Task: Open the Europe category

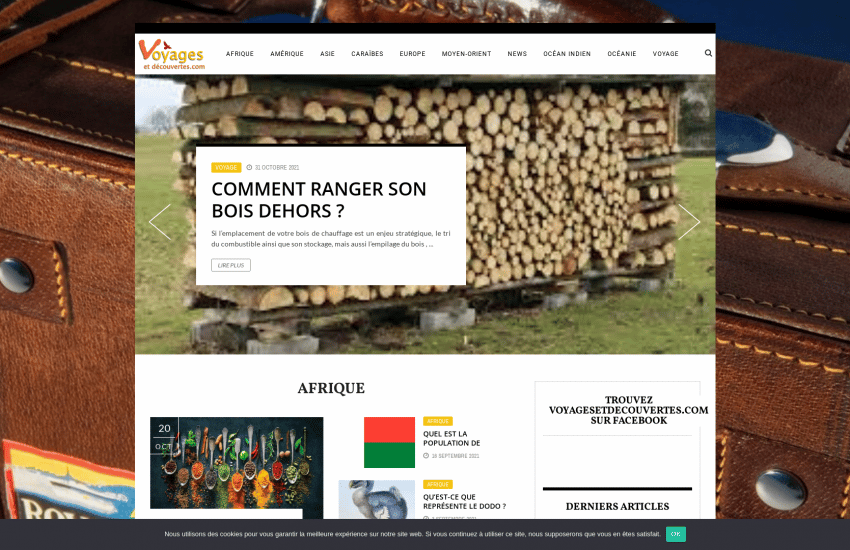Action: (x=412, y=54)
